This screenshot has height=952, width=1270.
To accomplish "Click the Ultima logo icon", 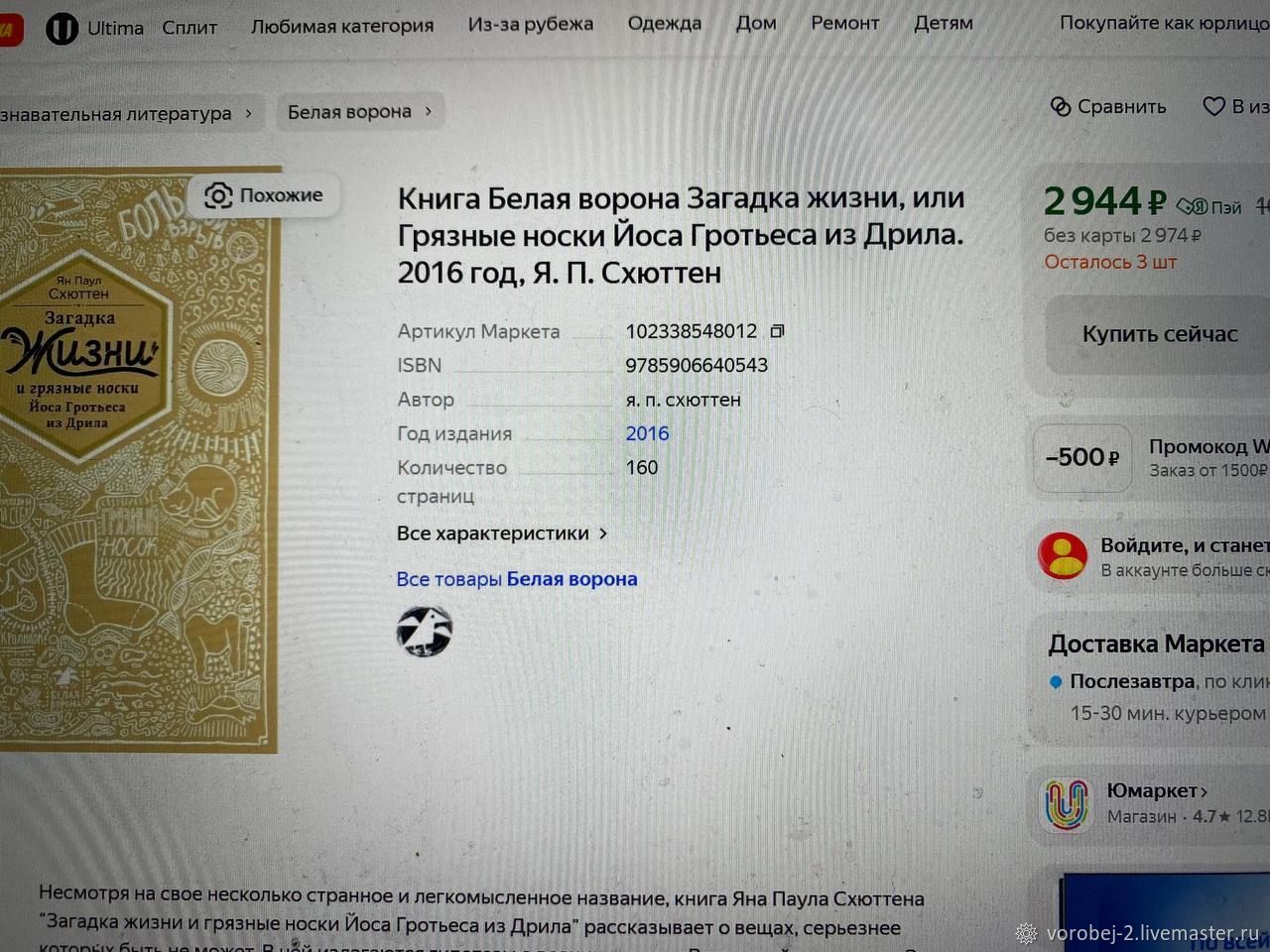I will pyautogui.click(x=62, y=29).
